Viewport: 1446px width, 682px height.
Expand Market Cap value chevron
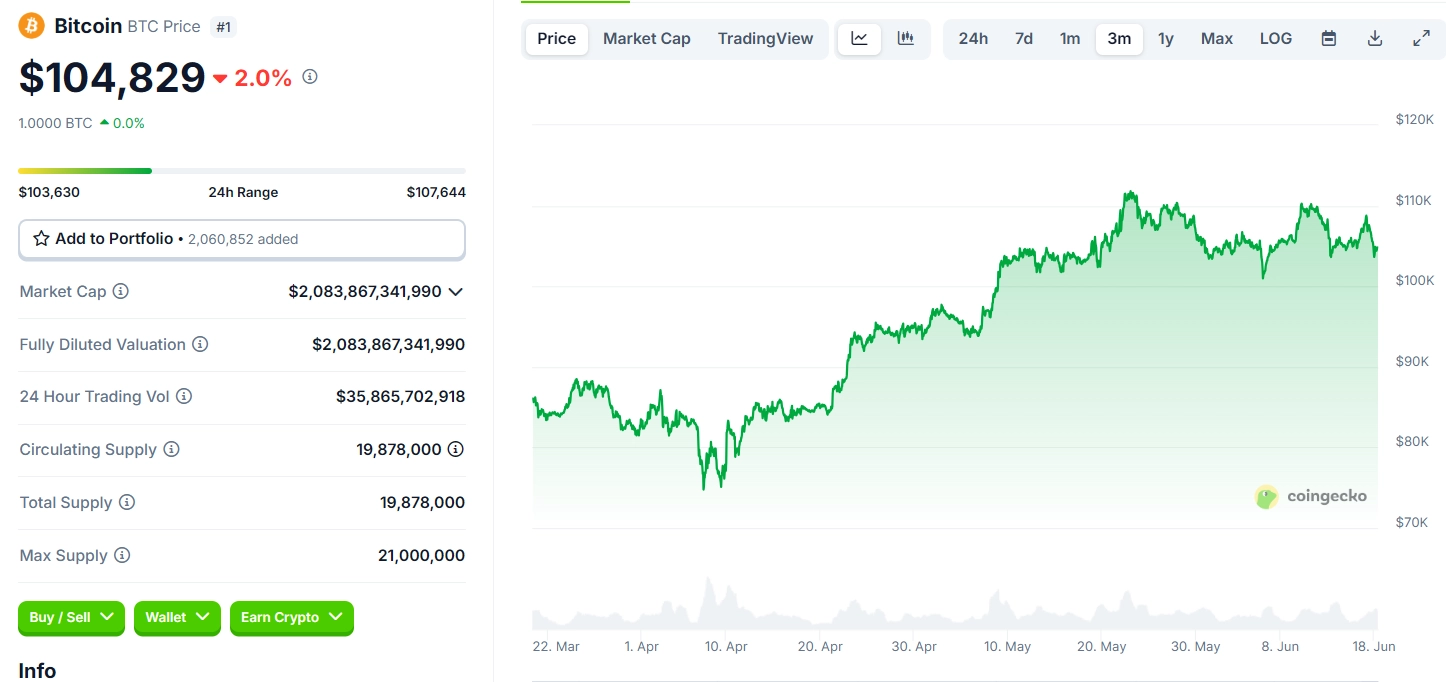456,291
